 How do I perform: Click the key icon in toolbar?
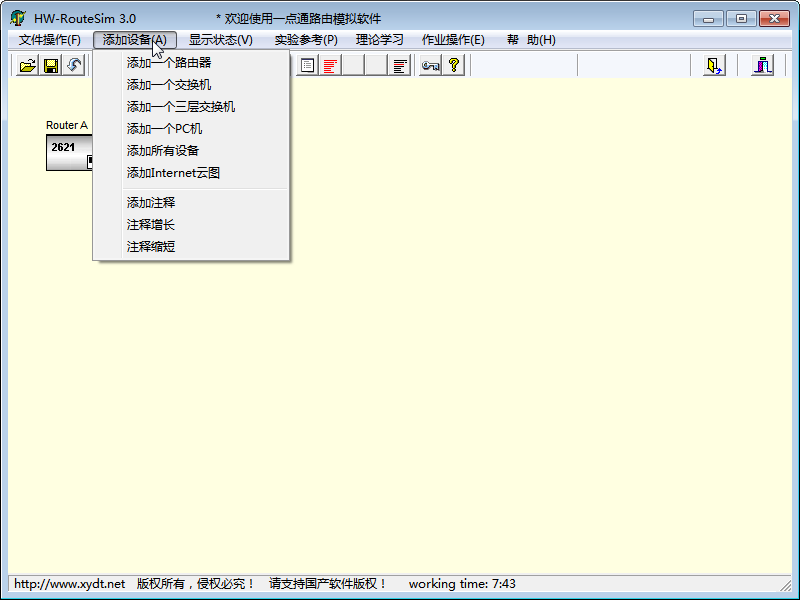click(431, 65)
